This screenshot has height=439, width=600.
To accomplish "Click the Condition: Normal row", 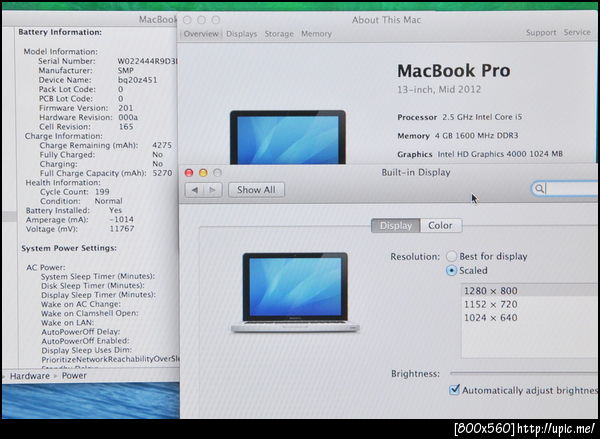I will [x=81, y=201].
